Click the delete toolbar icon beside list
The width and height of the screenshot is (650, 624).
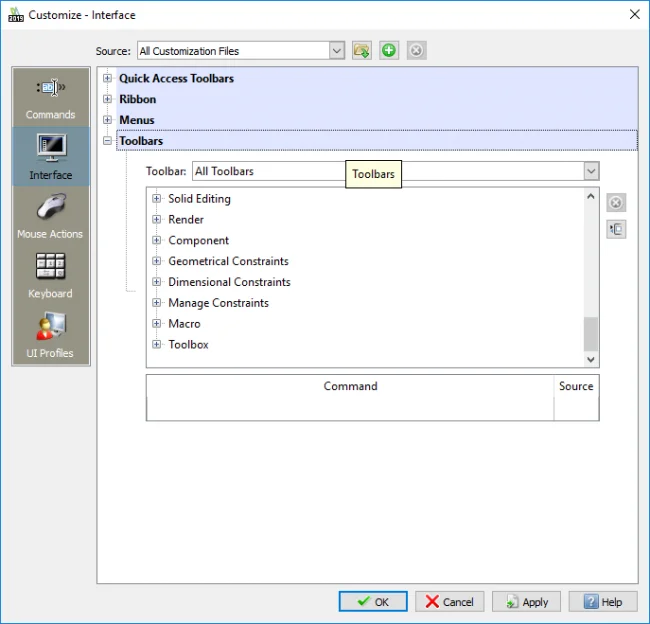coord(616,203)
